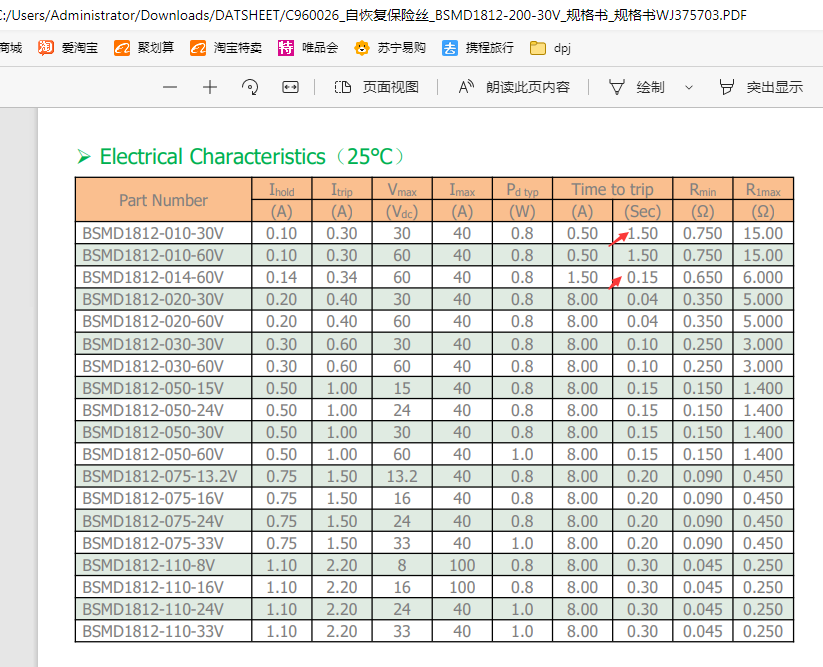The height and width of the screenshot is (667, 823).
Task: Click the 携程旅行 blue favicon
Action: [x=450, y=48]
